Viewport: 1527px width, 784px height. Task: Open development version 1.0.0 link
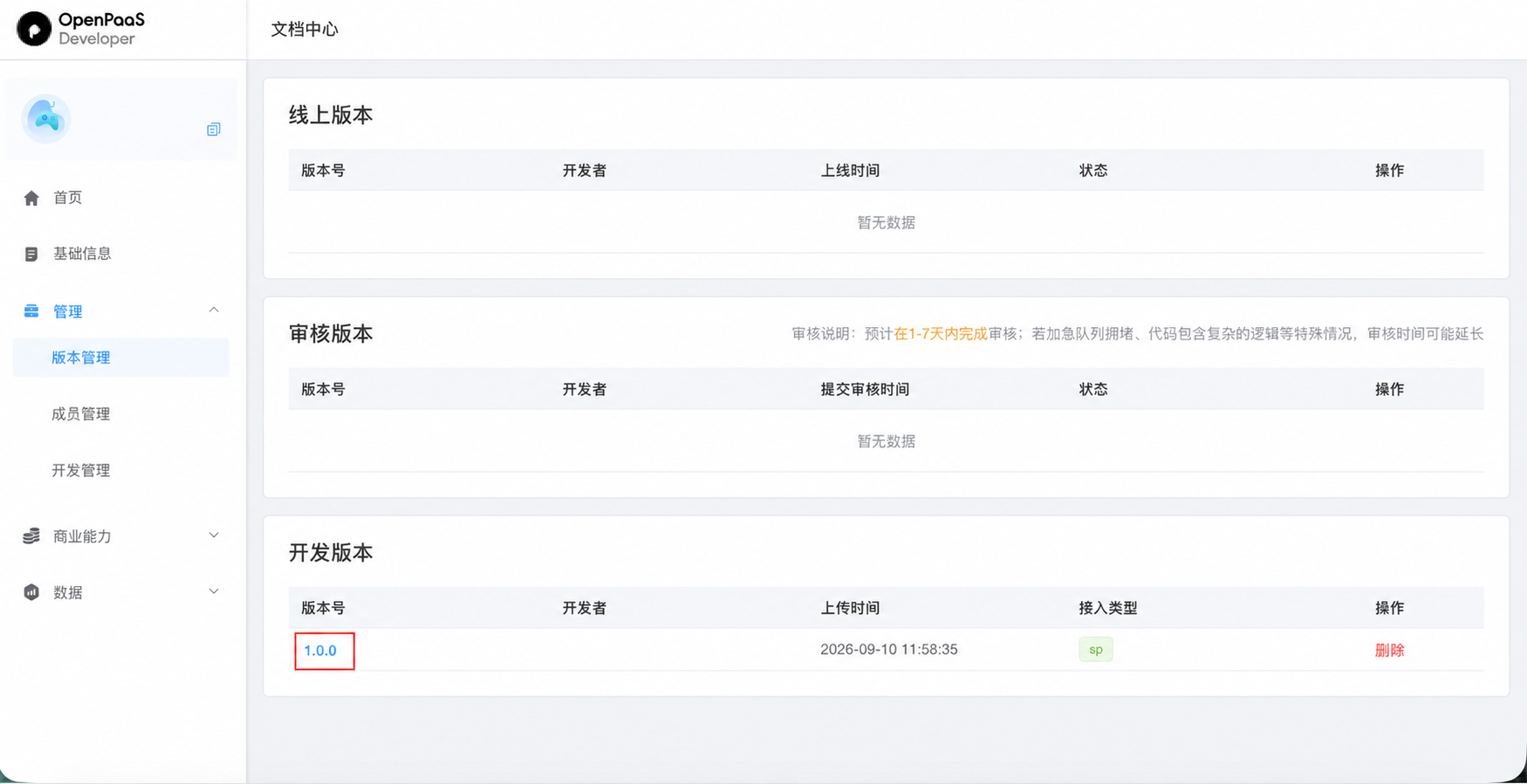(320, 651)
